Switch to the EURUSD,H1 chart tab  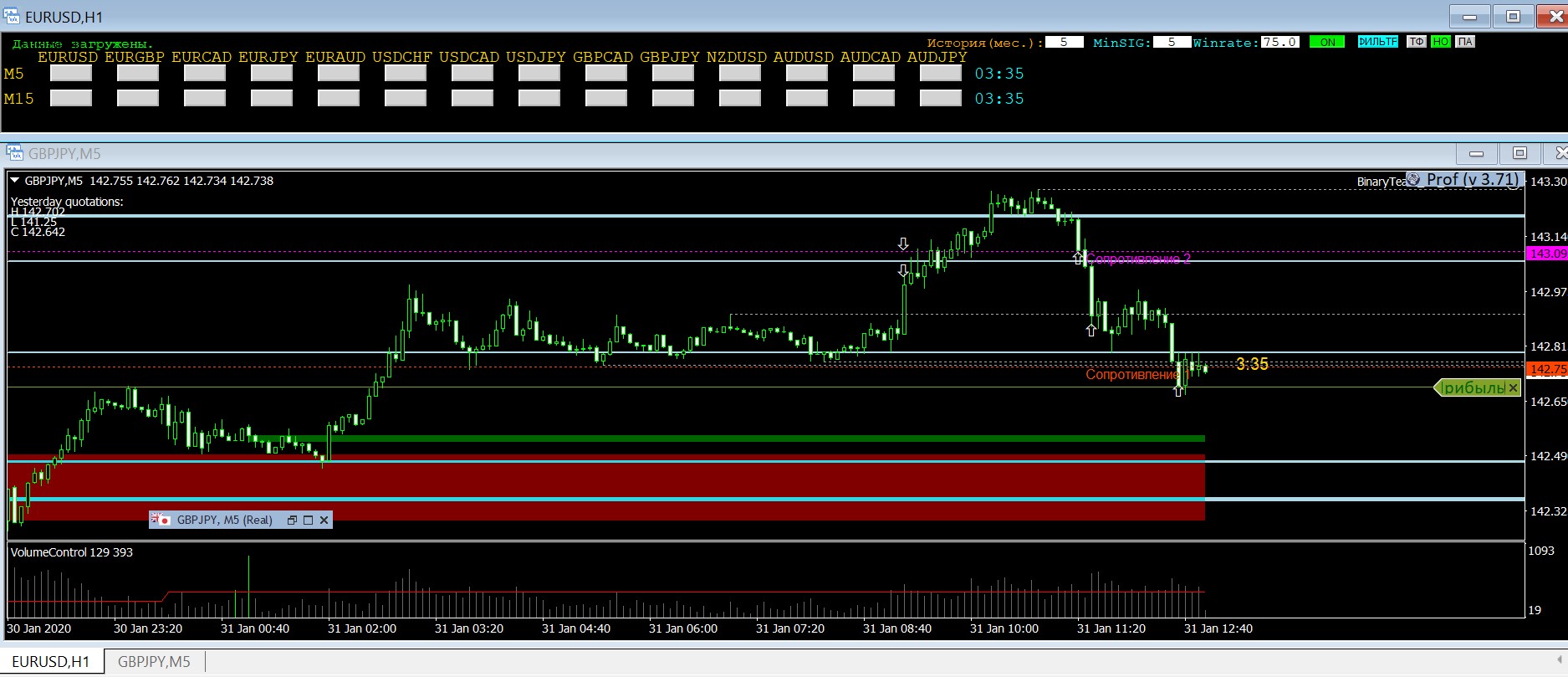pos(52,662)
